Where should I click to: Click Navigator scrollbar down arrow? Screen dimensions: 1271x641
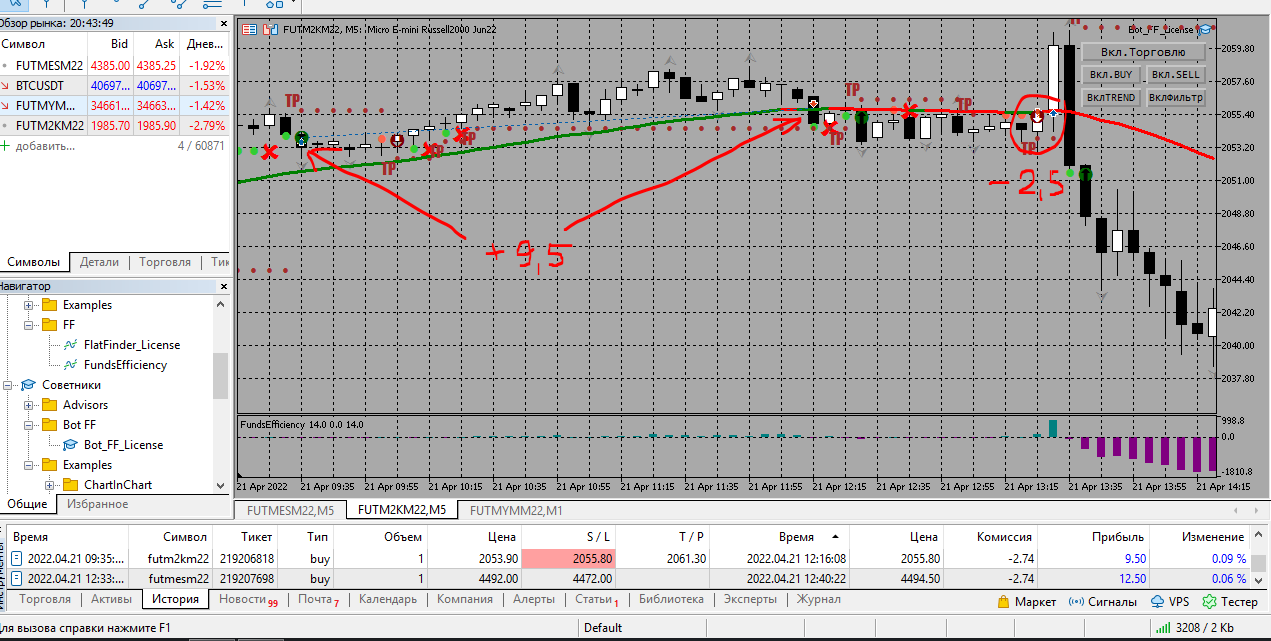tap(221, 485)
